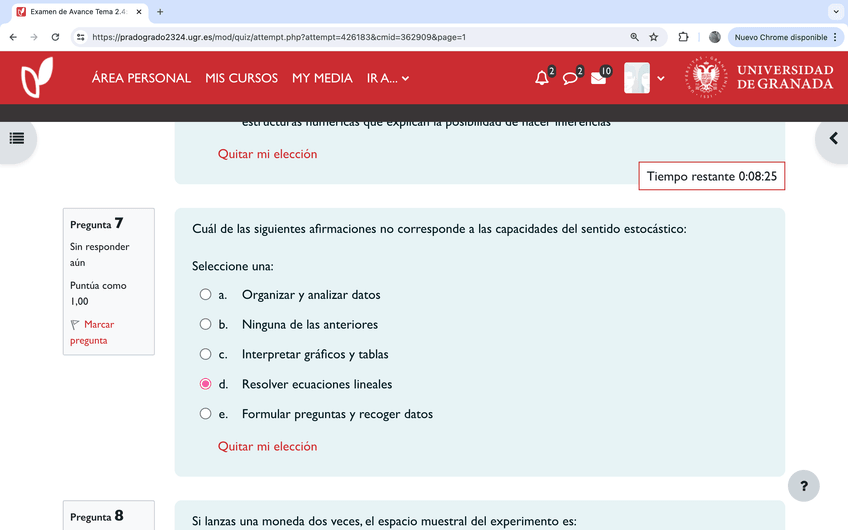This screenshot has height=530, width=848.
Task: Click the zoom magnifier in address bar
Action: click(x=634, y=37)
